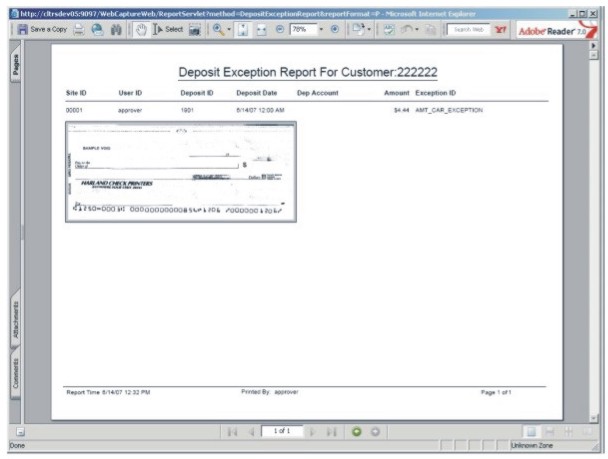Click the Save a Copy button
The width and height of the screenshot is (608, 459).
(38, 32)
